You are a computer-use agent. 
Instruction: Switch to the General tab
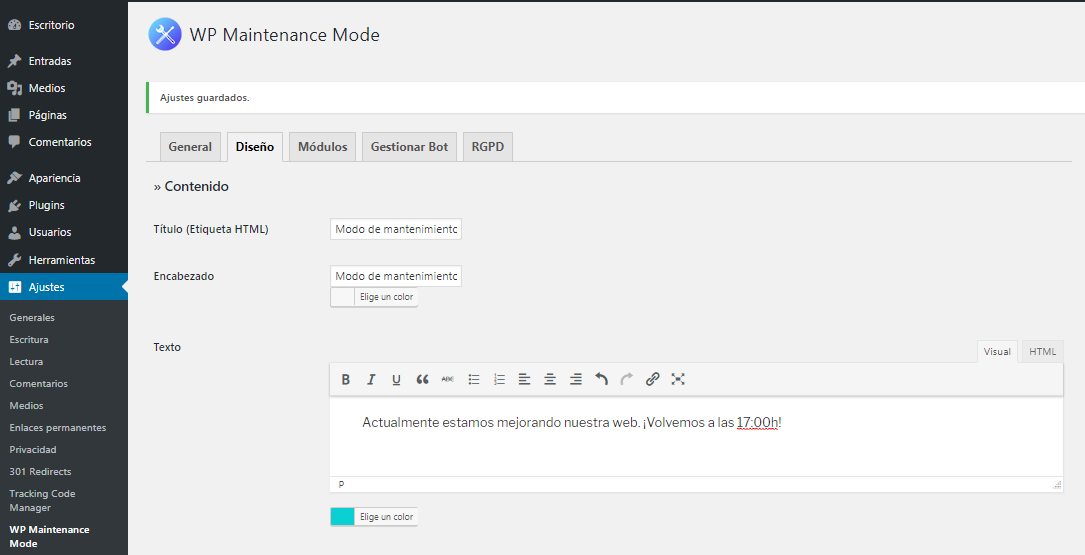click(190, 147)
